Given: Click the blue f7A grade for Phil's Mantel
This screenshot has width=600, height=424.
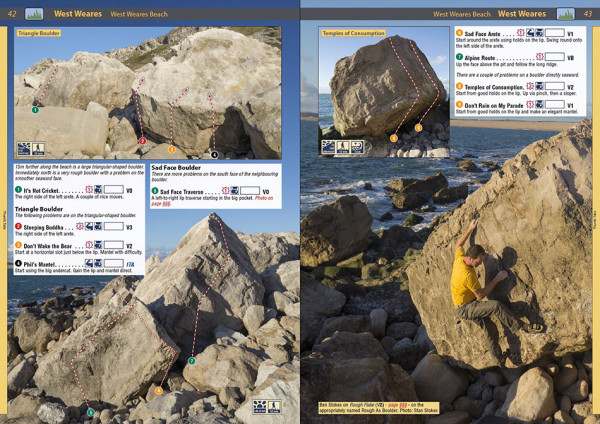Looking at the screenshot, I should coord(130,264).
